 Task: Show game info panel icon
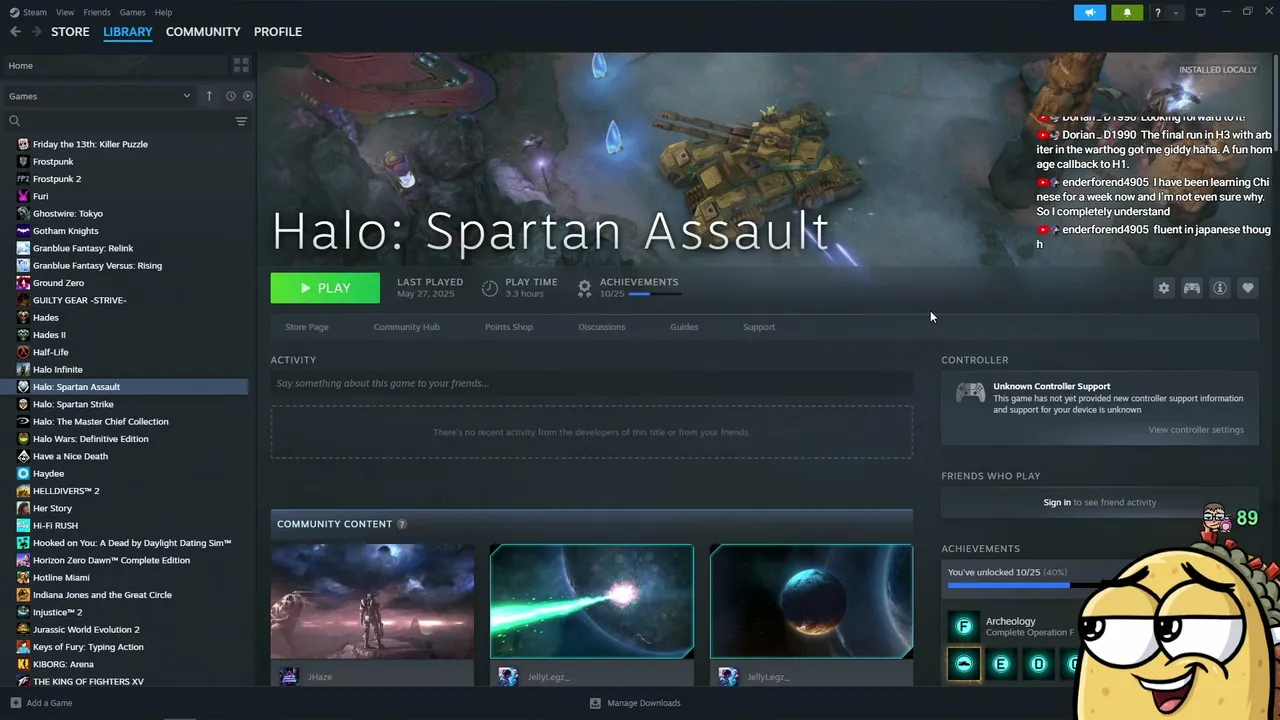1220,288
